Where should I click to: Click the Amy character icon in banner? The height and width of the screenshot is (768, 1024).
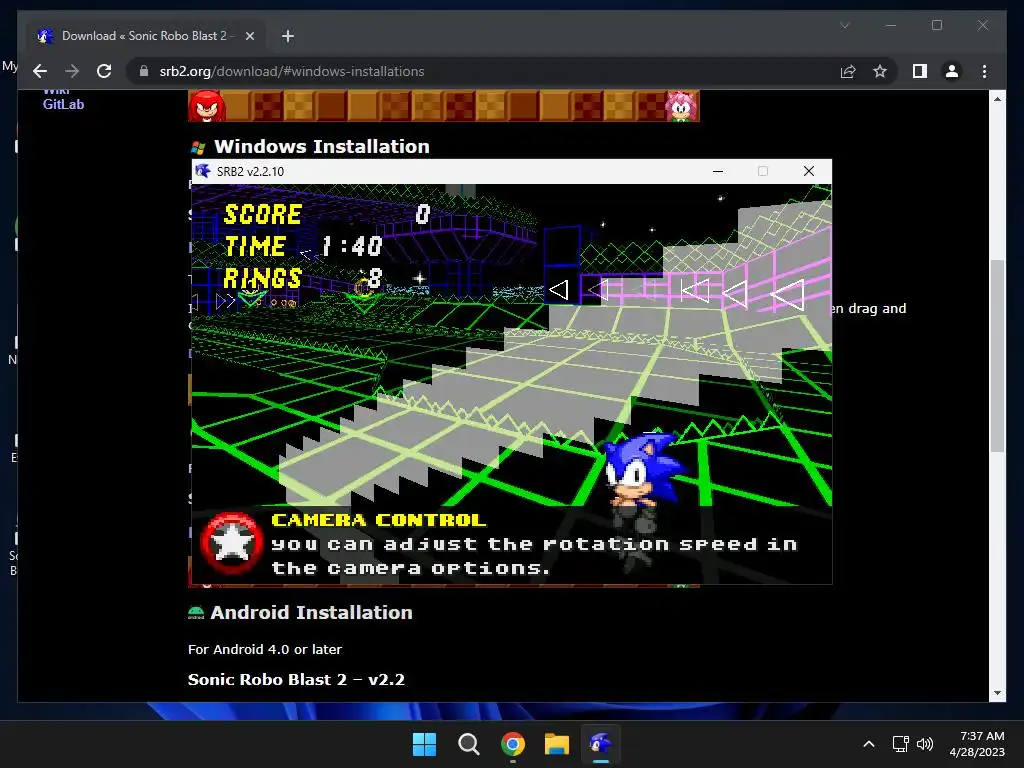coord(681,106)
